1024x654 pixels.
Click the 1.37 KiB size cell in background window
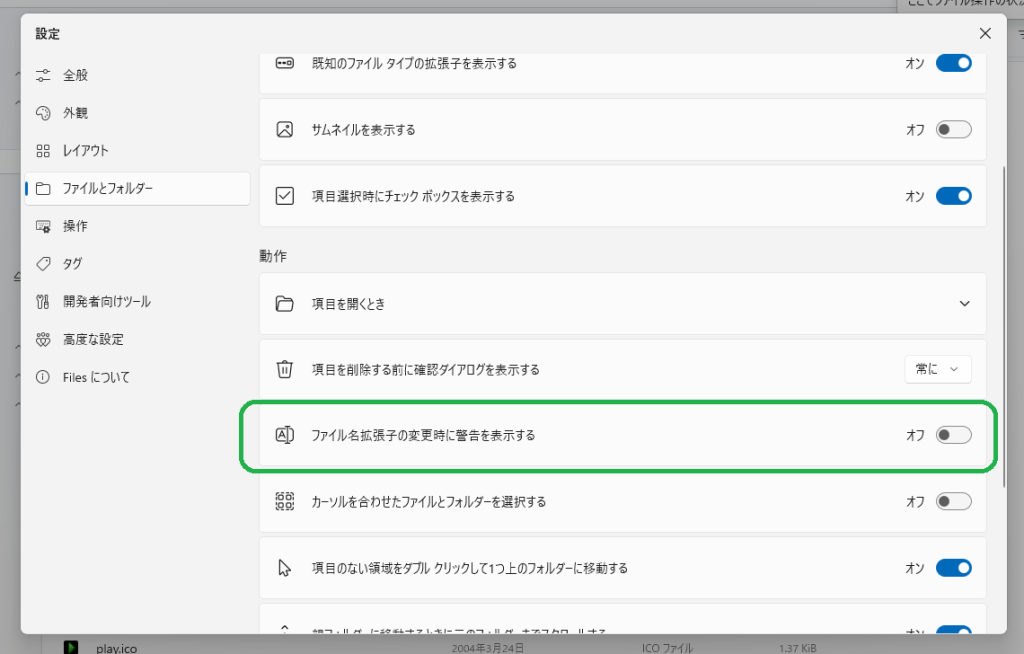[x=797, y=648]
